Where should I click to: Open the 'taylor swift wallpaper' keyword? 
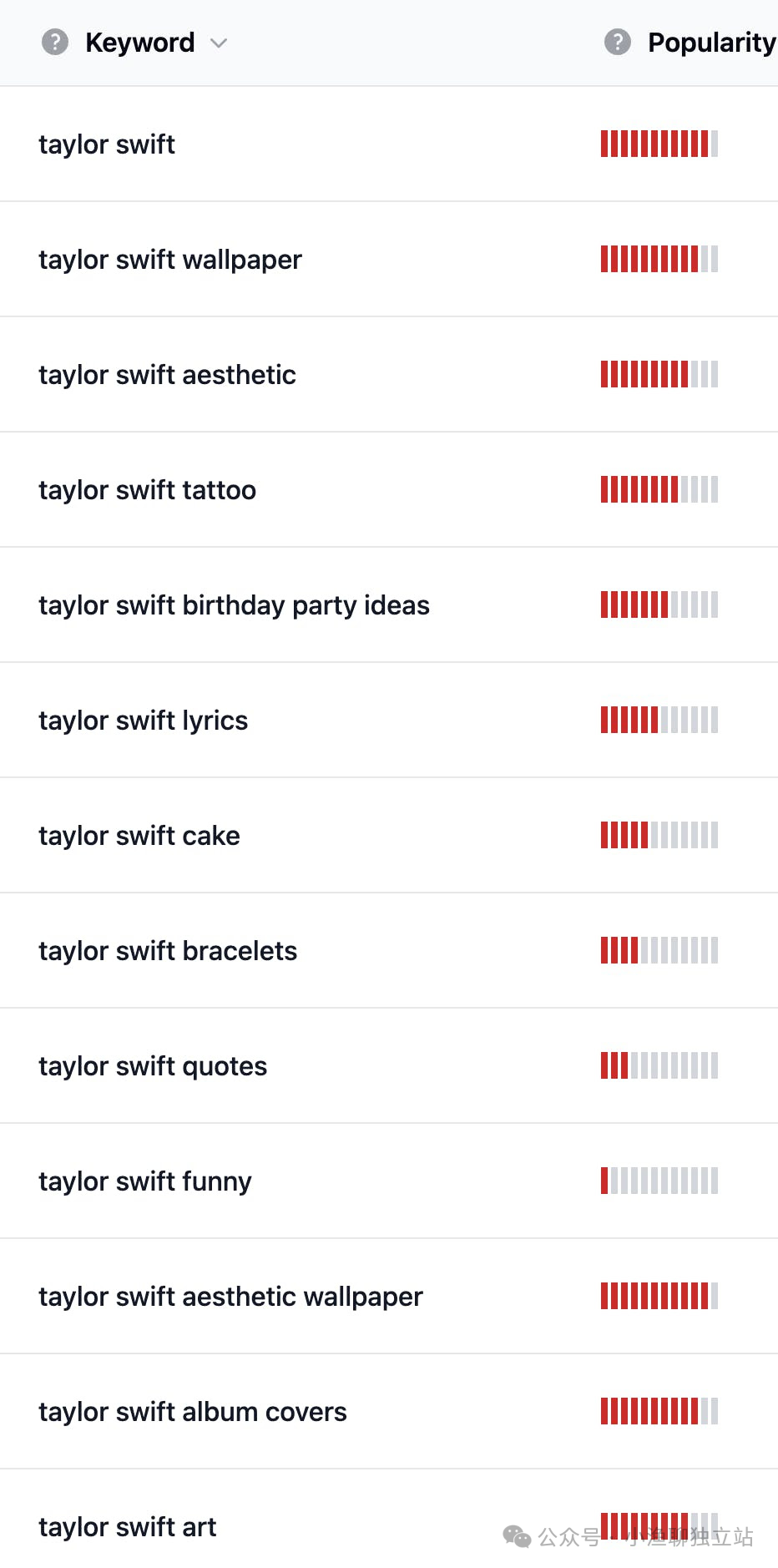(x=170, y=260)
